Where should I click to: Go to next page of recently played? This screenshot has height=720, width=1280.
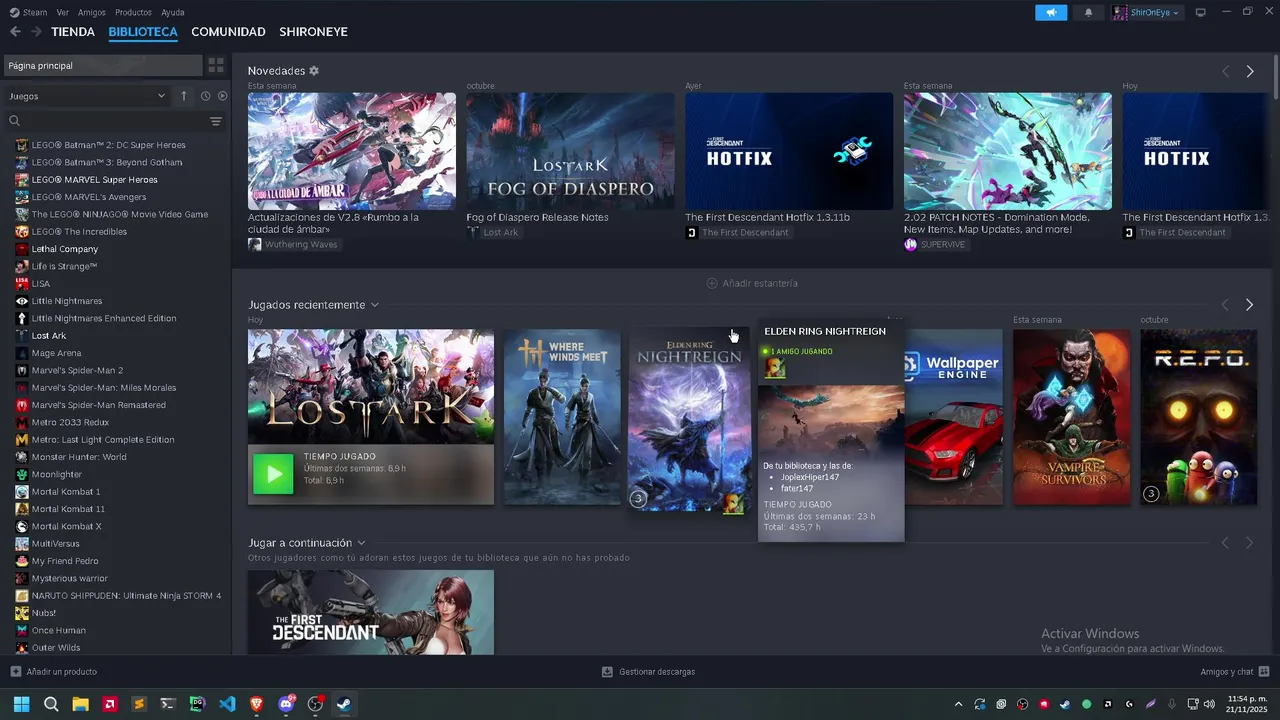point(1250,305)
